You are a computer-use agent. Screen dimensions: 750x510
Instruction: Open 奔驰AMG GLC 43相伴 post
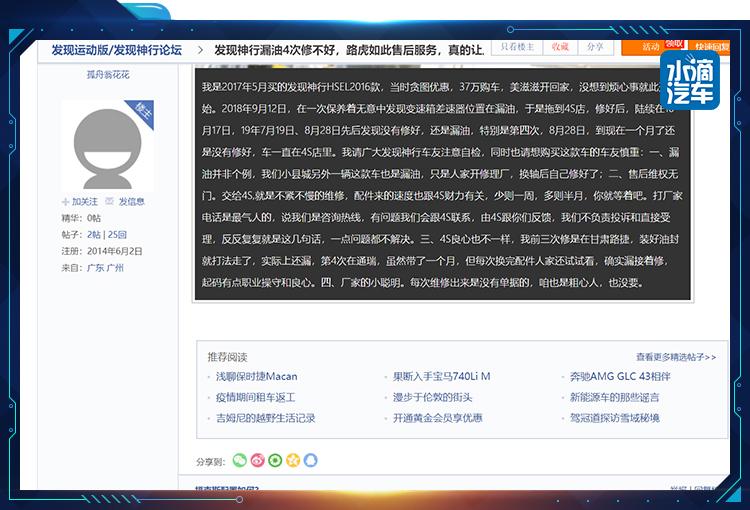[x=620, y=377]
